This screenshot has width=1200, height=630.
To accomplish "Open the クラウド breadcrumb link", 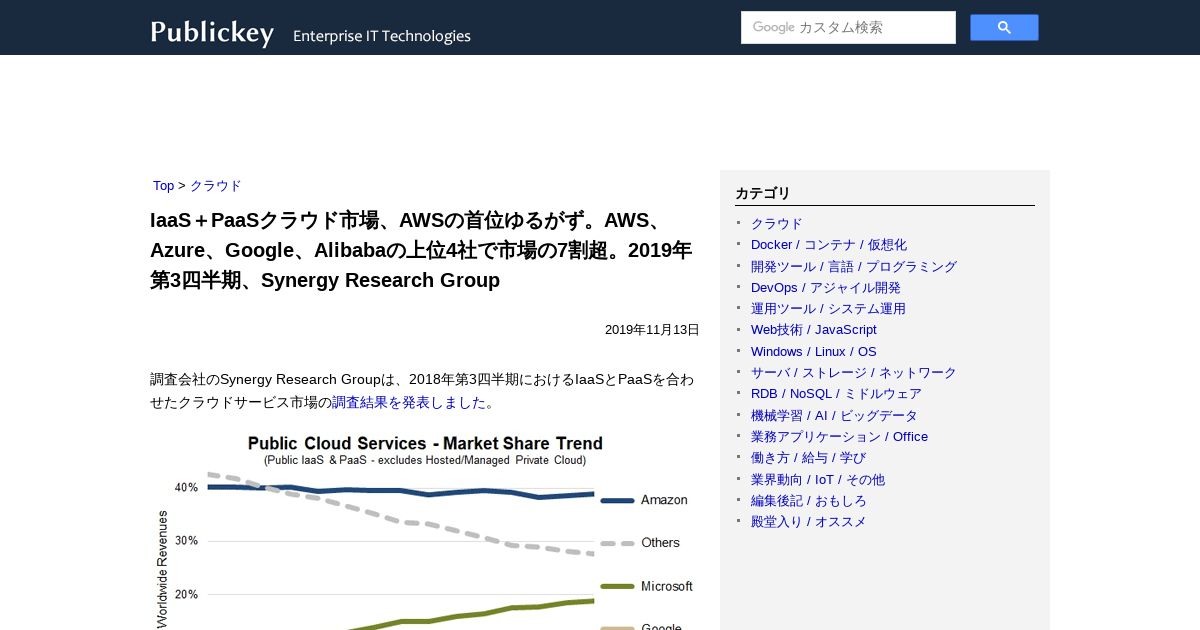I will 216,186.
